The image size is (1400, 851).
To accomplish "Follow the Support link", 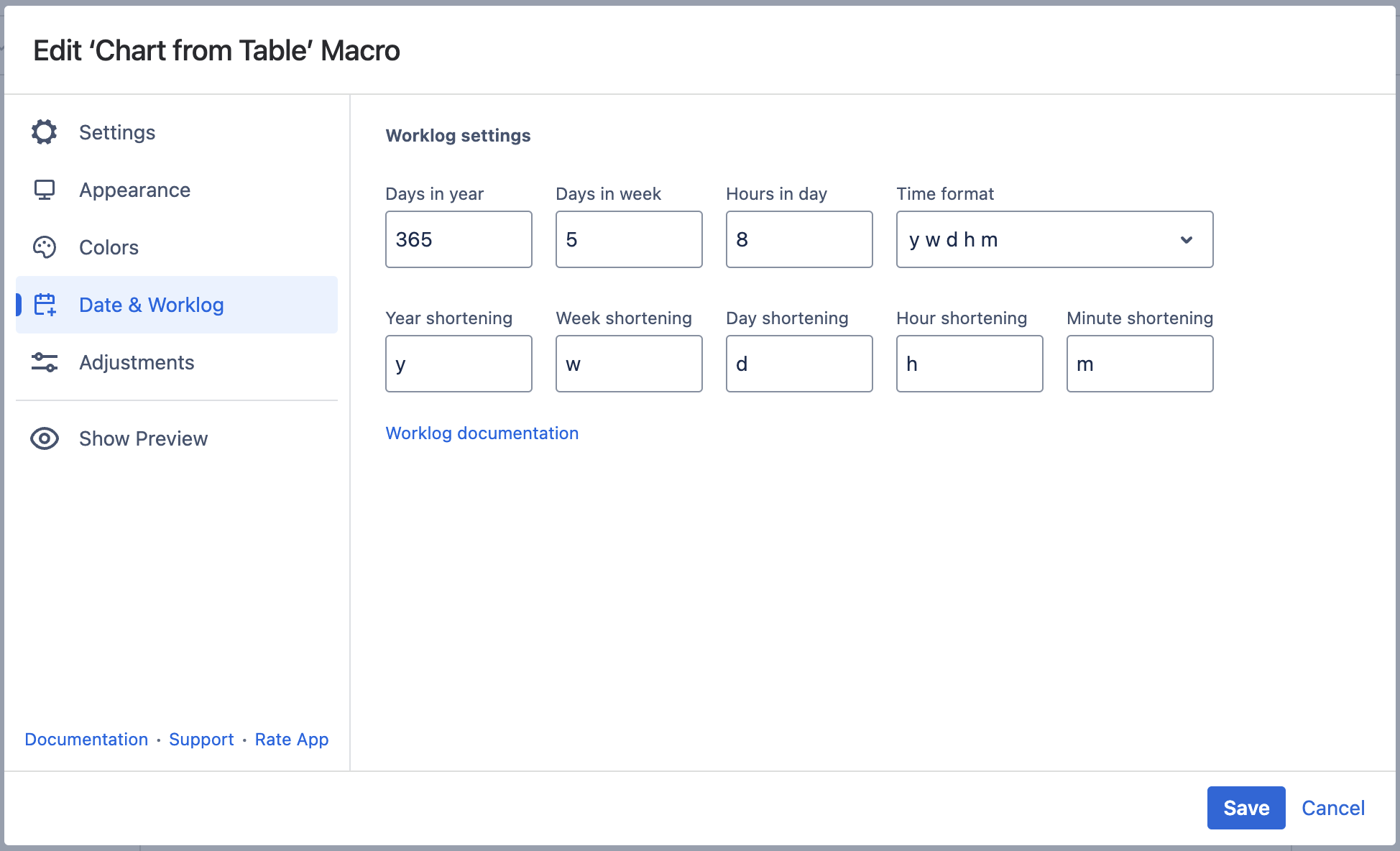I will tap(201, 740).
